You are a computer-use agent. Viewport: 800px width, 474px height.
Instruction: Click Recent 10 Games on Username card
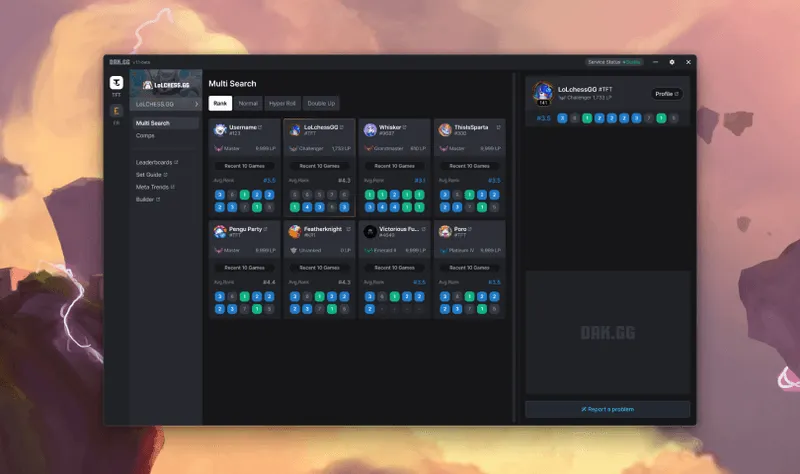pos(244,166)
